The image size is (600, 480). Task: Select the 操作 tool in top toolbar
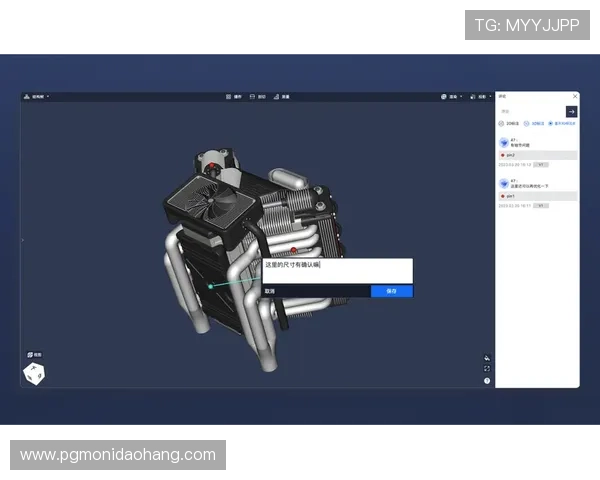click(235, 97)
